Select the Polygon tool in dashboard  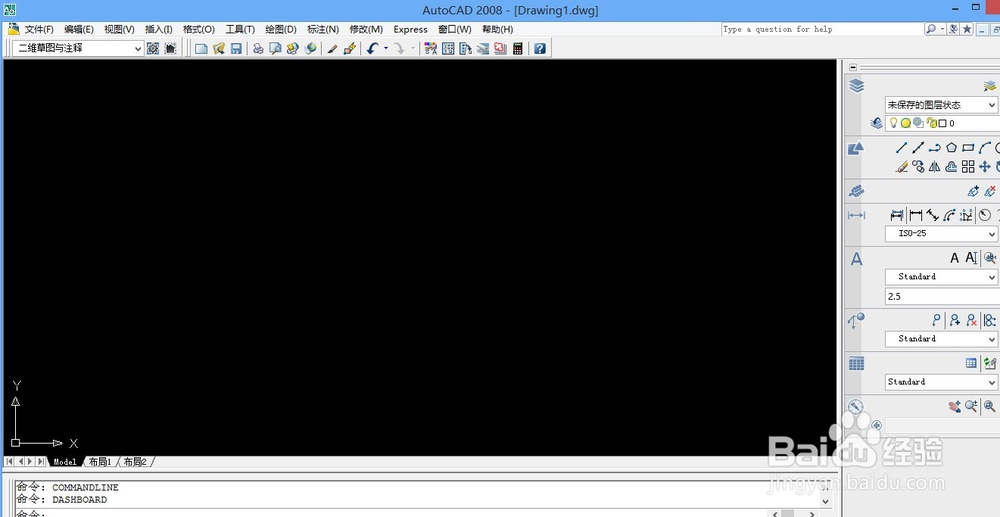pos(952,148)
